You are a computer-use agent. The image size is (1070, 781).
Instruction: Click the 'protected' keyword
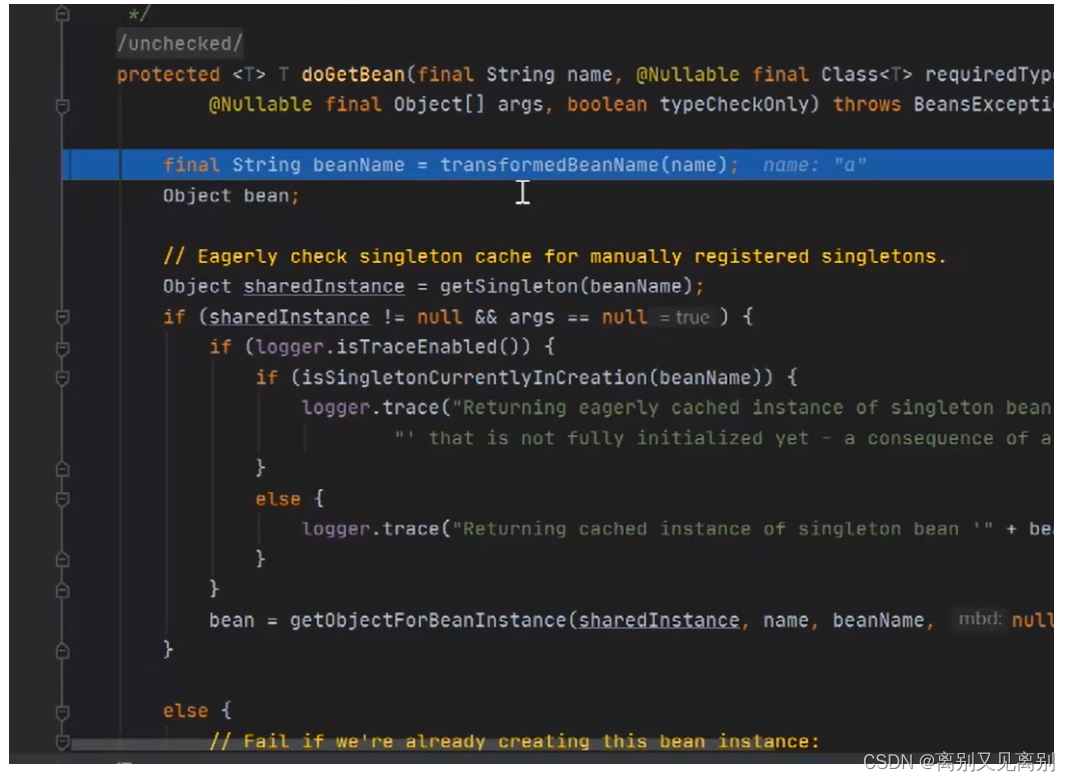pos(168,74)
